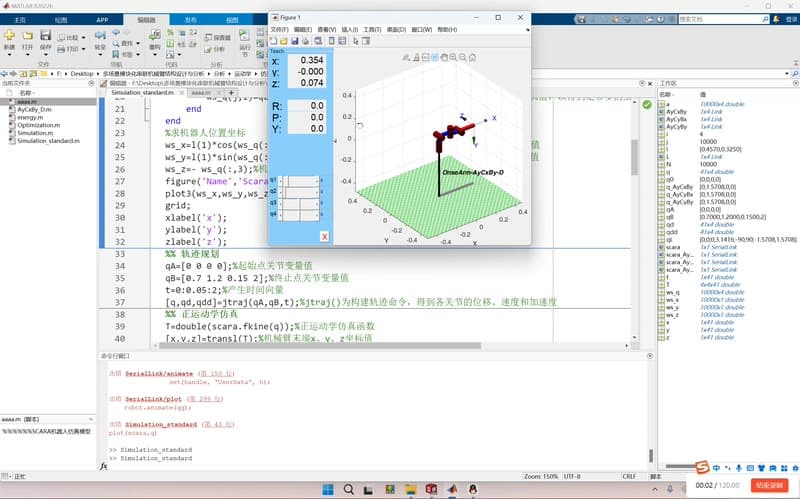The height and width of the screenshot is (499, 800).
Task: Click the q1 joint slider in Teach panel
Action: click(301, 181)
